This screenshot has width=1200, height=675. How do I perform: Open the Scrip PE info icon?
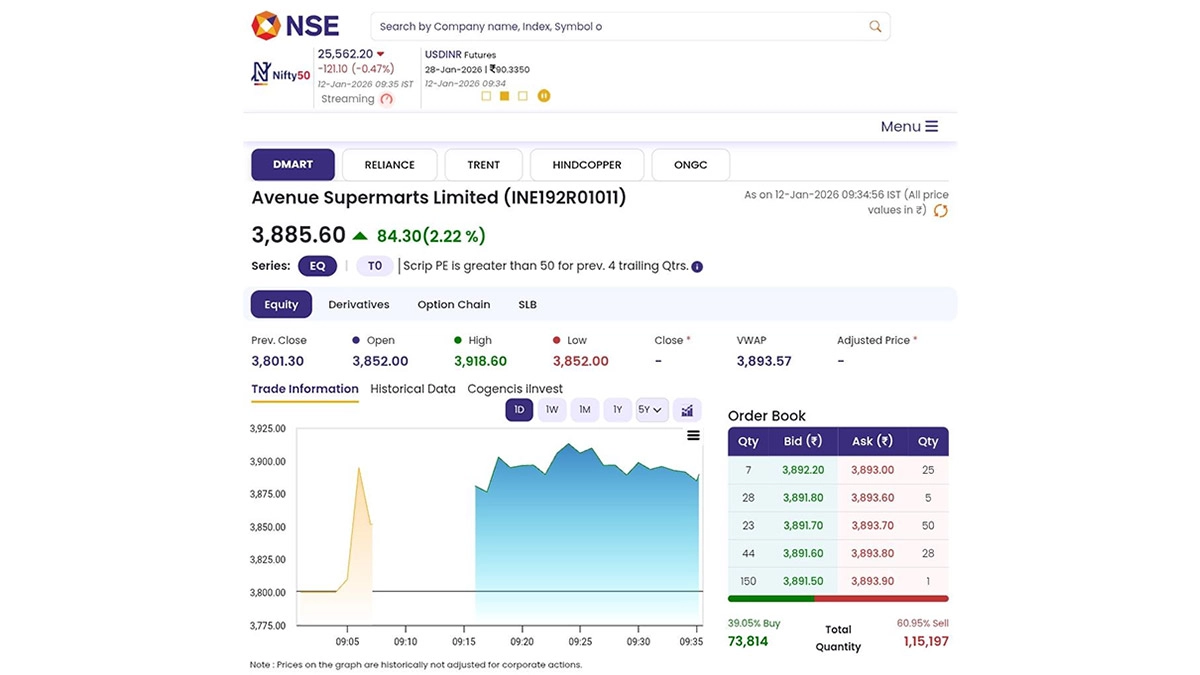[x=697, y=267]
